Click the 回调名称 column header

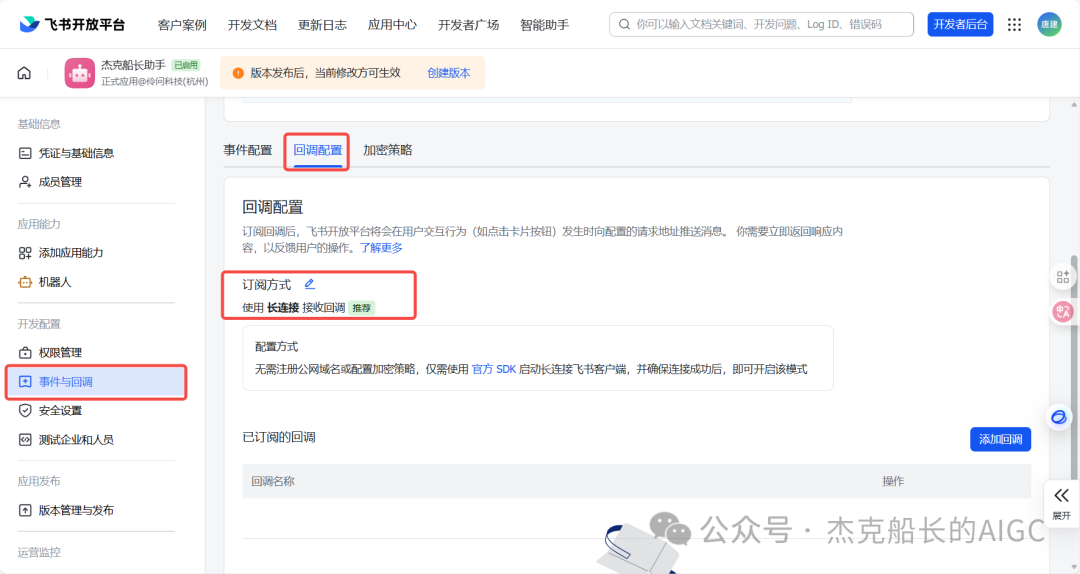click(273, 482)
